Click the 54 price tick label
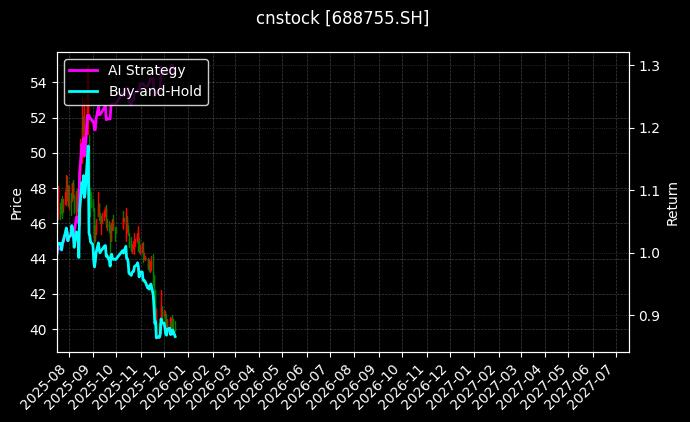Screen dimensions: 690x422 [38, 82]
